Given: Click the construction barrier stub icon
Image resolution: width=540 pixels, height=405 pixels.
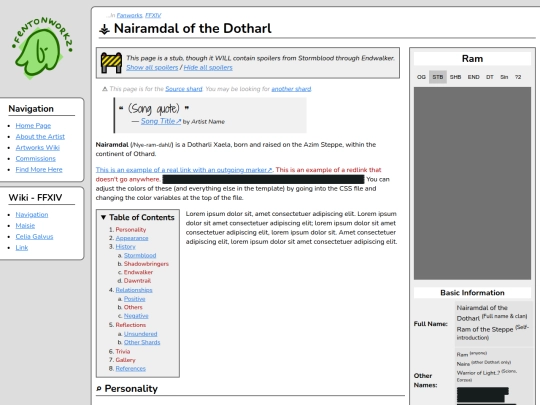Looking at the screenshot, I should [111, 63].
